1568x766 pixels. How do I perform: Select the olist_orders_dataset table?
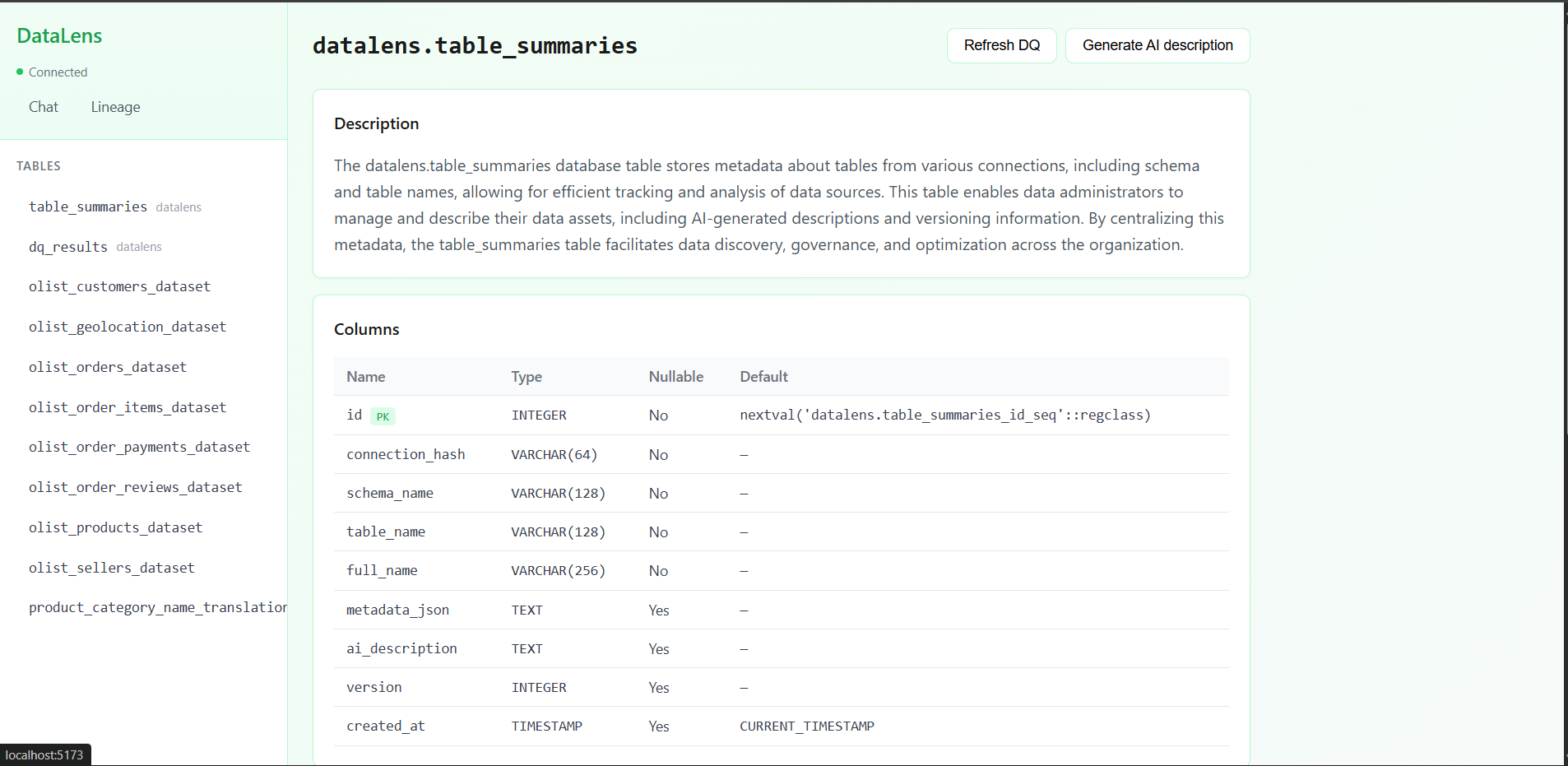tap(107, 367)
